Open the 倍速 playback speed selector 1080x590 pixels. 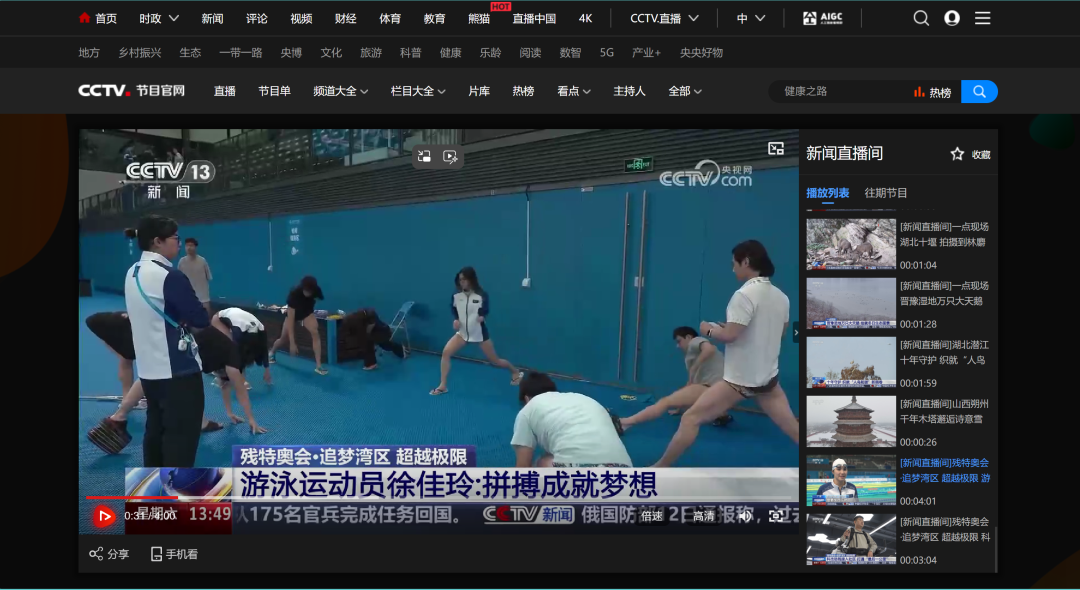point(652,516)
